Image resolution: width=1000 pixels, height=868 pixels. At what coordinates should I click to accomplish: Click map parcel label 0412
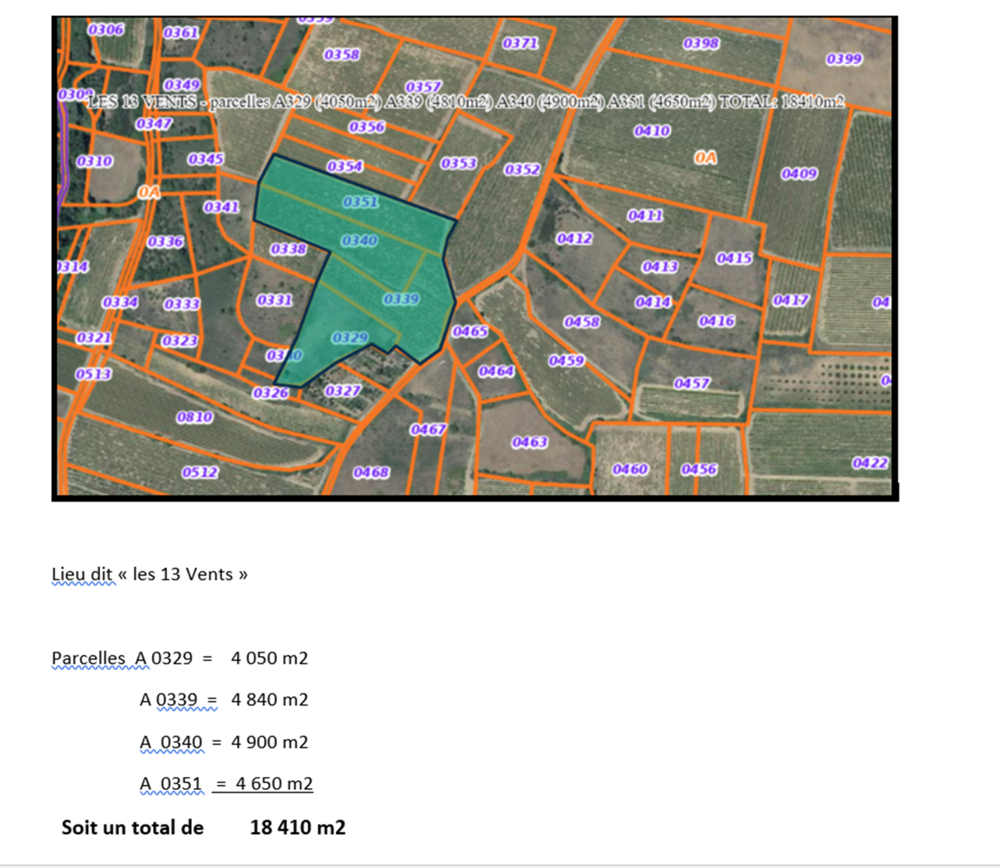pyautogui.click(x=575, y=239)
